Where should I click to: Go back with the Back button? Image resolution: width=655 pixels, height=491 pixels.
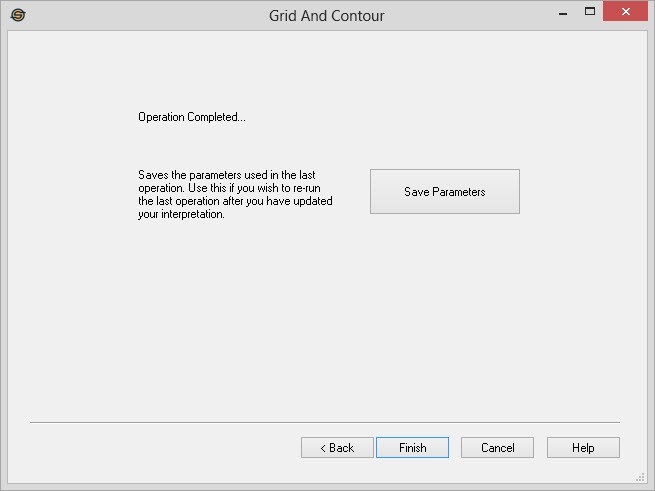pyautogui.click(x=337, y=448)
